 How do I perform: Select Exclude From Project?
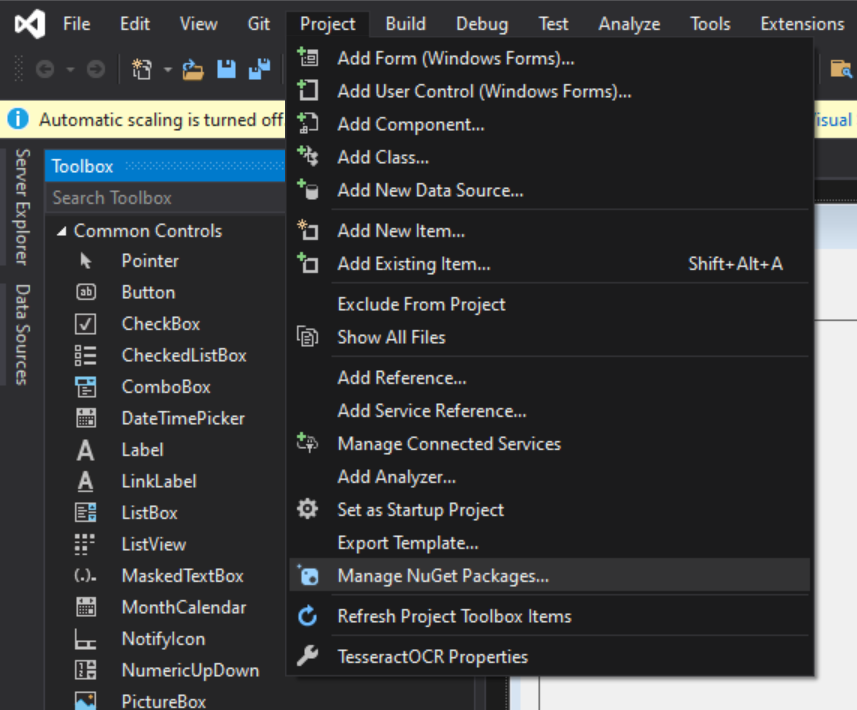coord(549,304)
